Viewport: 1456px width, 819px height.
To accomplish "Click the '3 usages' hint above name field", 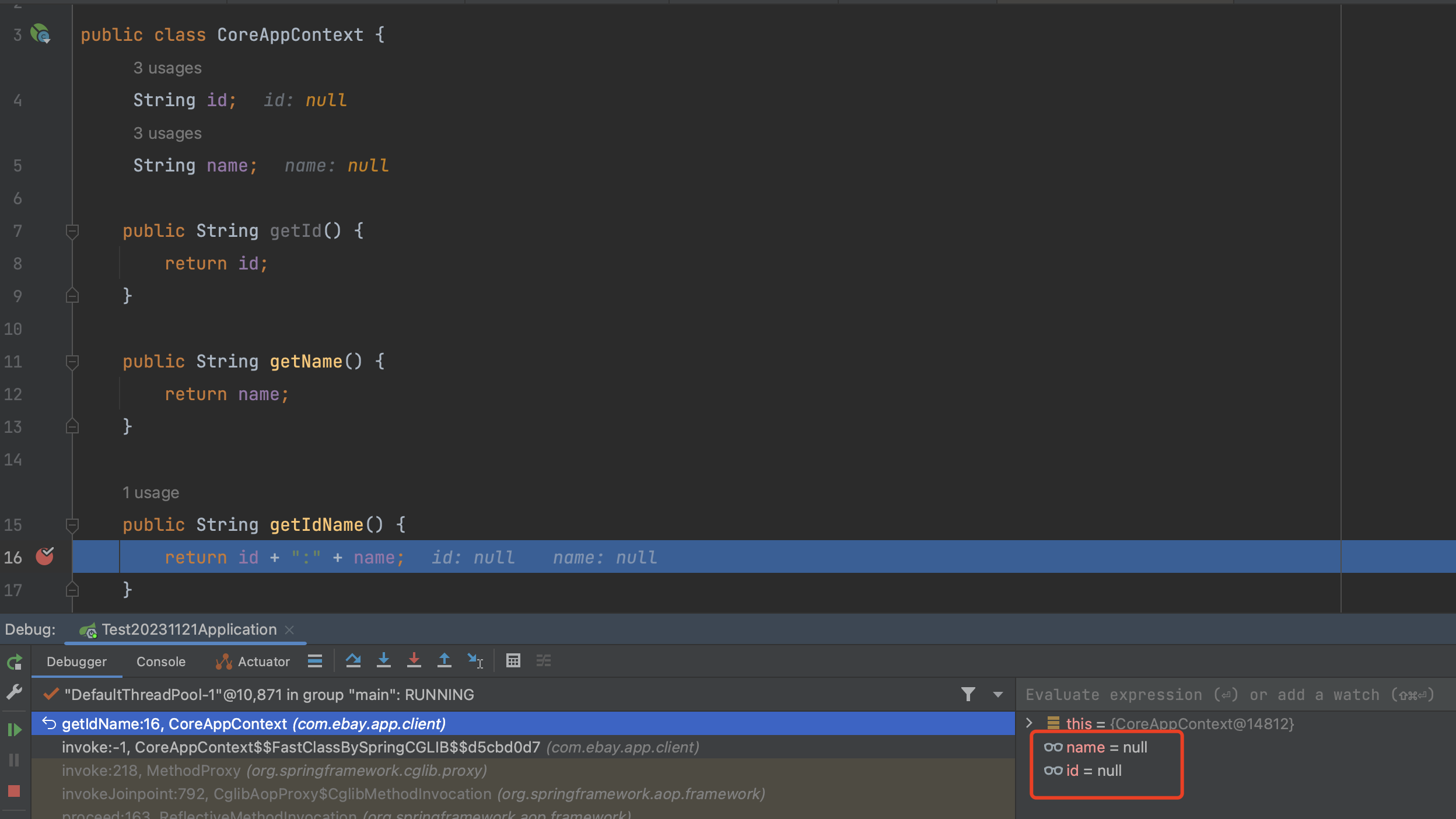I will [x=167, y=134].
